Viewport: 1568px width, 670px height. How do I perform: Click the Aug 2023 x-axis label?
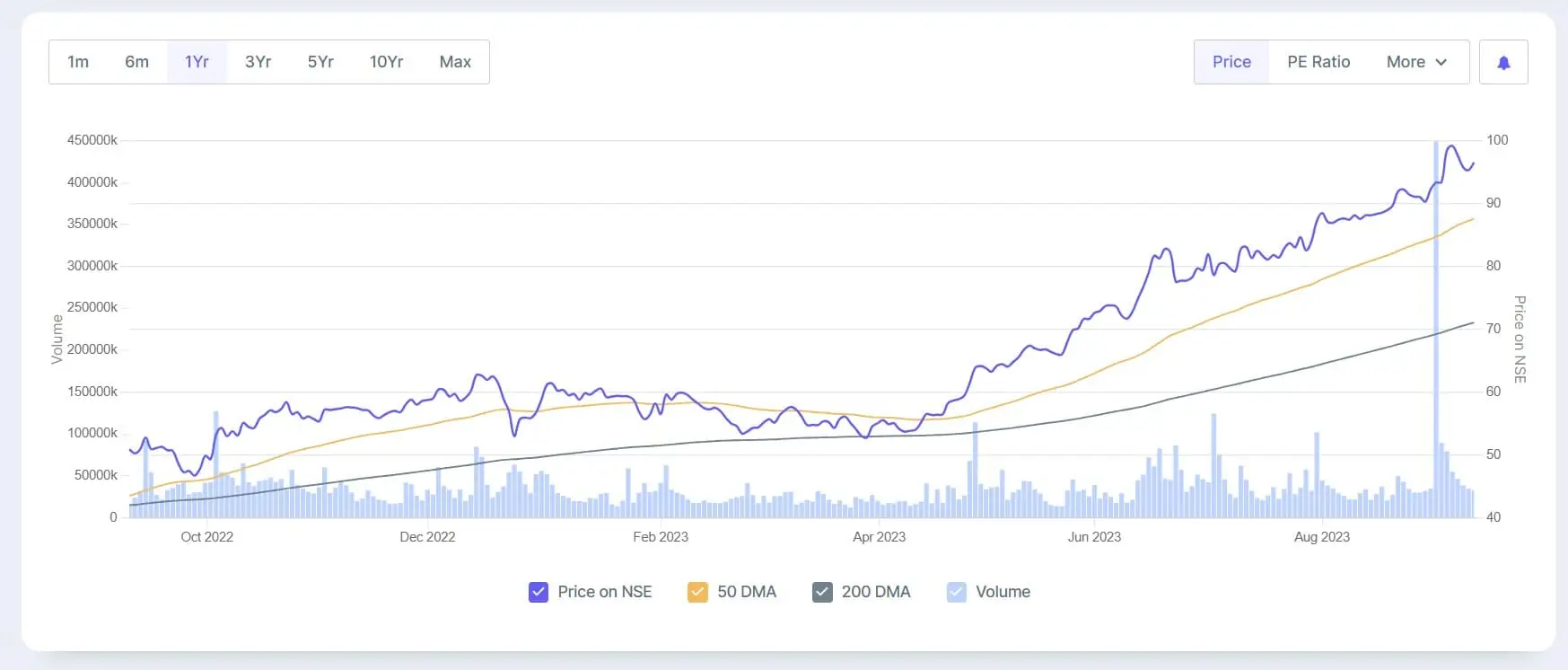click(x=1321, y=537)
